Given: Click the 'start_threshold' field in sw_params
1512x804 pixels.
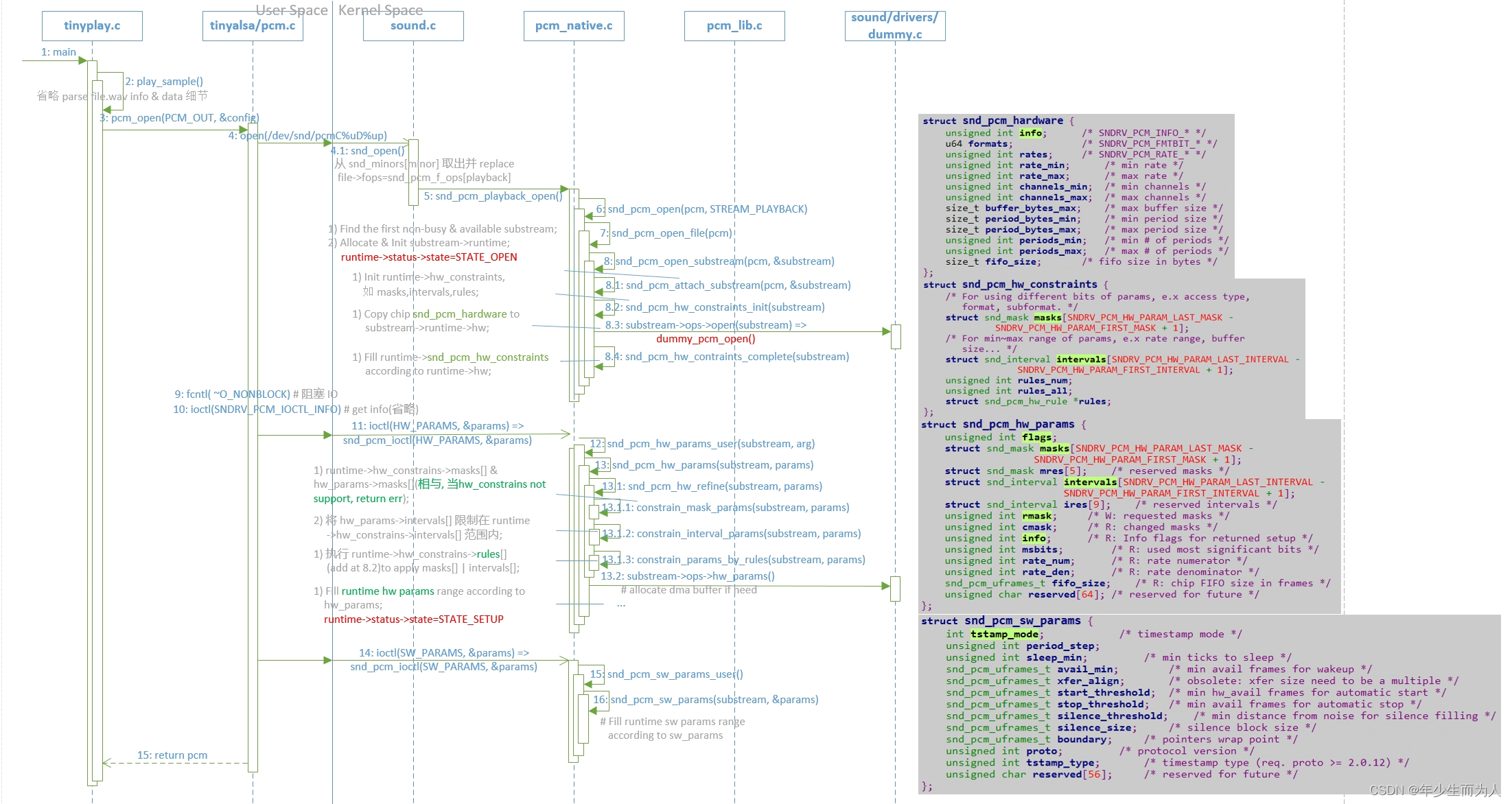Looking at the screenshot, I should tap(1104, 693).
